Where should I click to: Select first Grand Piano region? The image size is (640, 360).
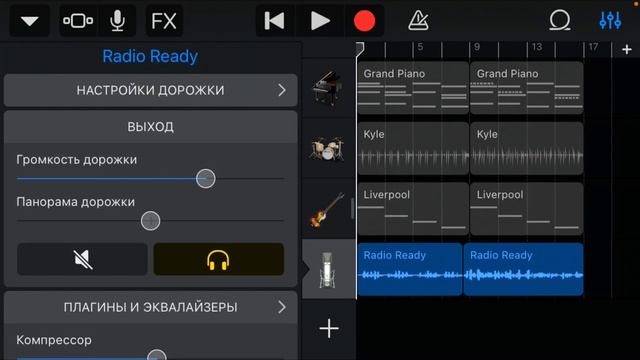pos(413,88)
